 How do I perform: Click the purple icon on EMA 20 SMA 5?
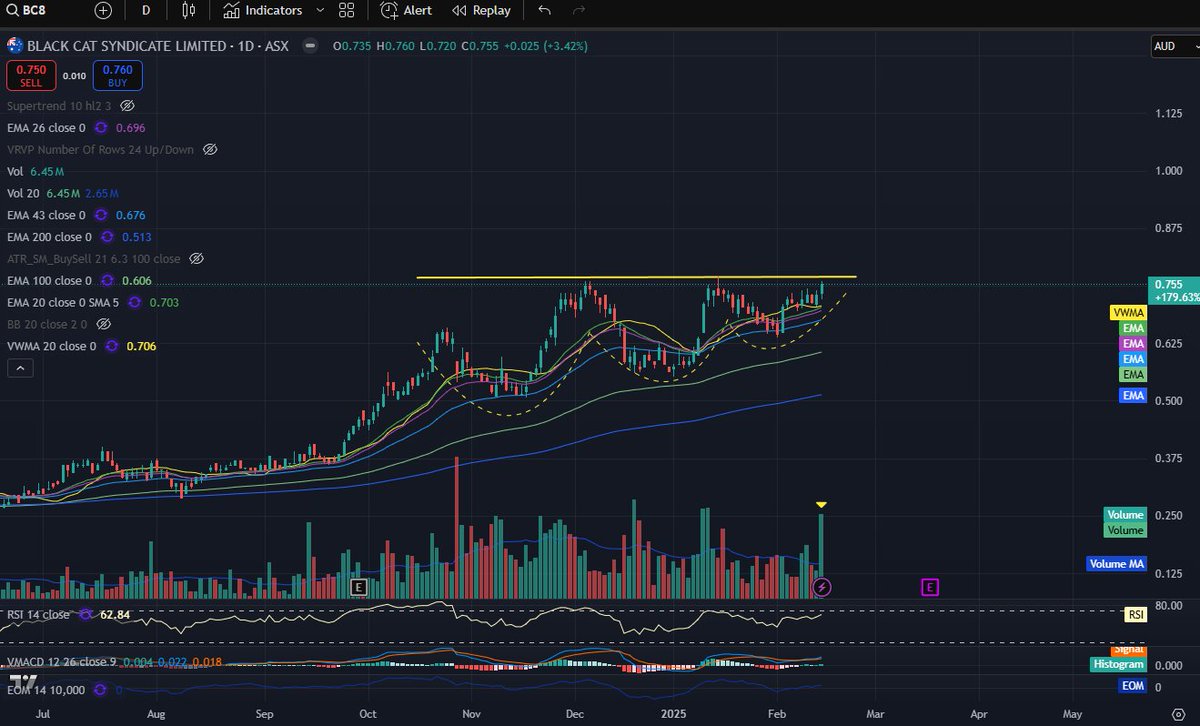[x=133, y=302]
